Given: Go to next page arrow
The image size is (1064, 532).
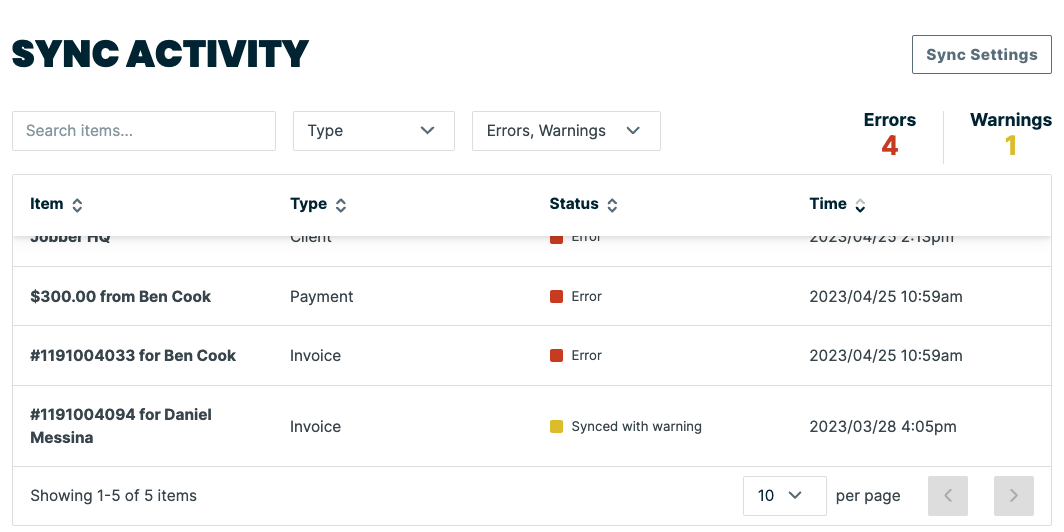Looking at the screenshot, I should tap(1013, 496).
